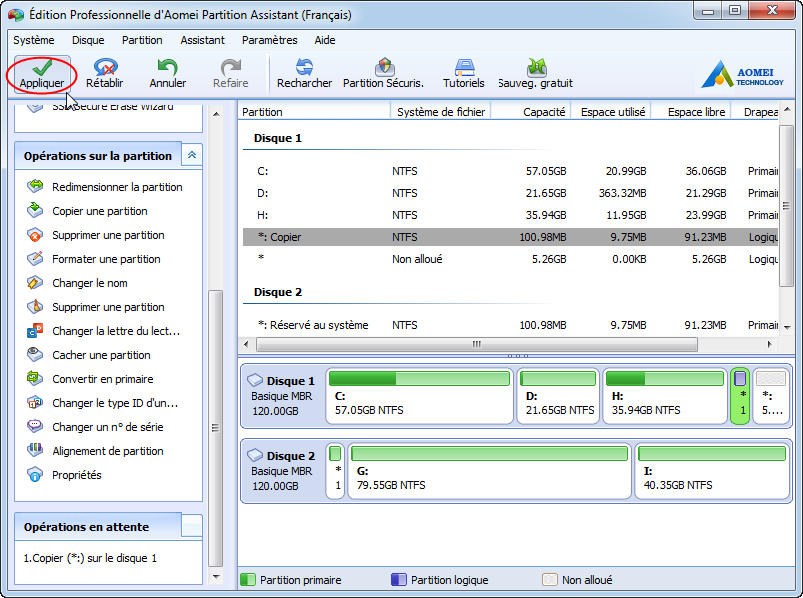Screen dimensions: 803x598
Task: Open the Aide menu
Action: point(325,40)
